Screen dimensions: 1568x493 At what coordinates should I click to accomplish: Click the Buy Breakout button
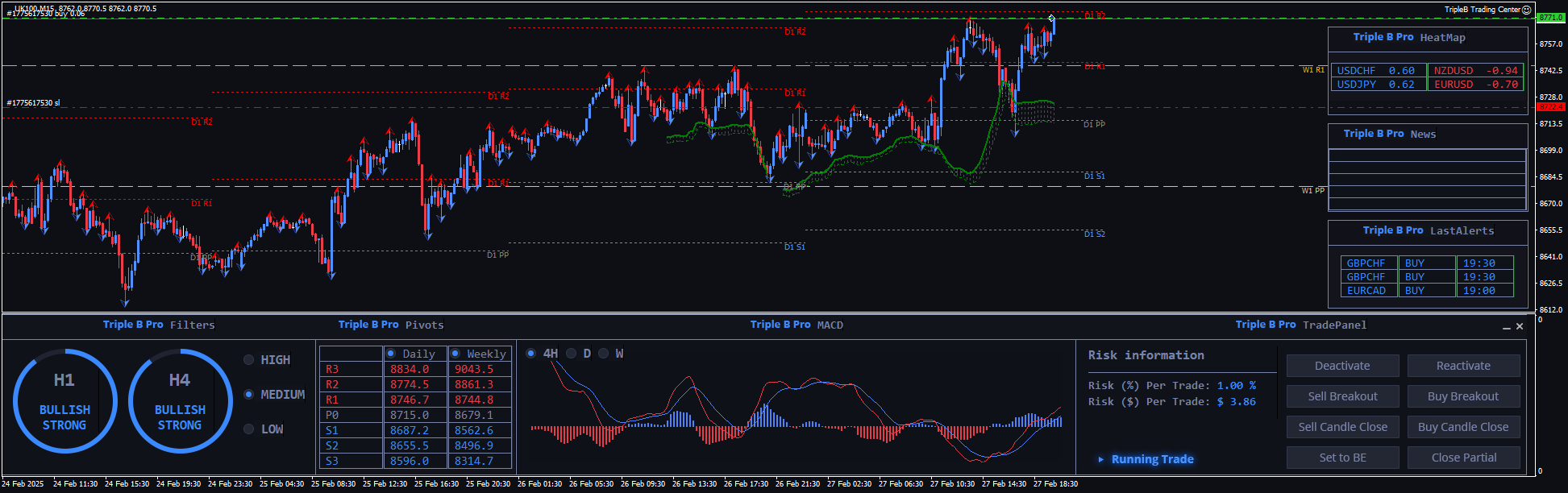[1463, 396]
